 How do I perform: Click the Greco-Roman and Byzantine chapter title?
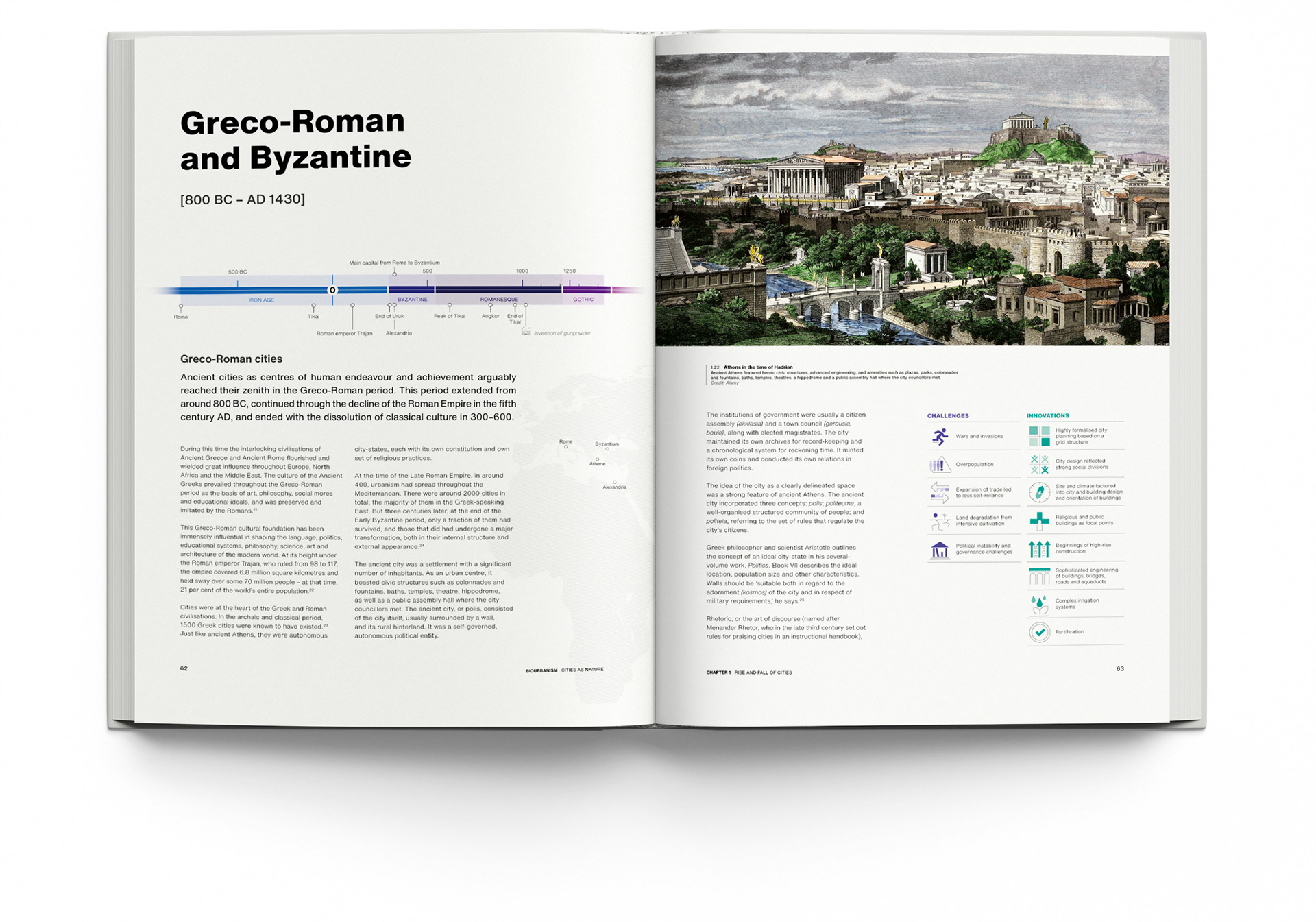click(295, 139)
